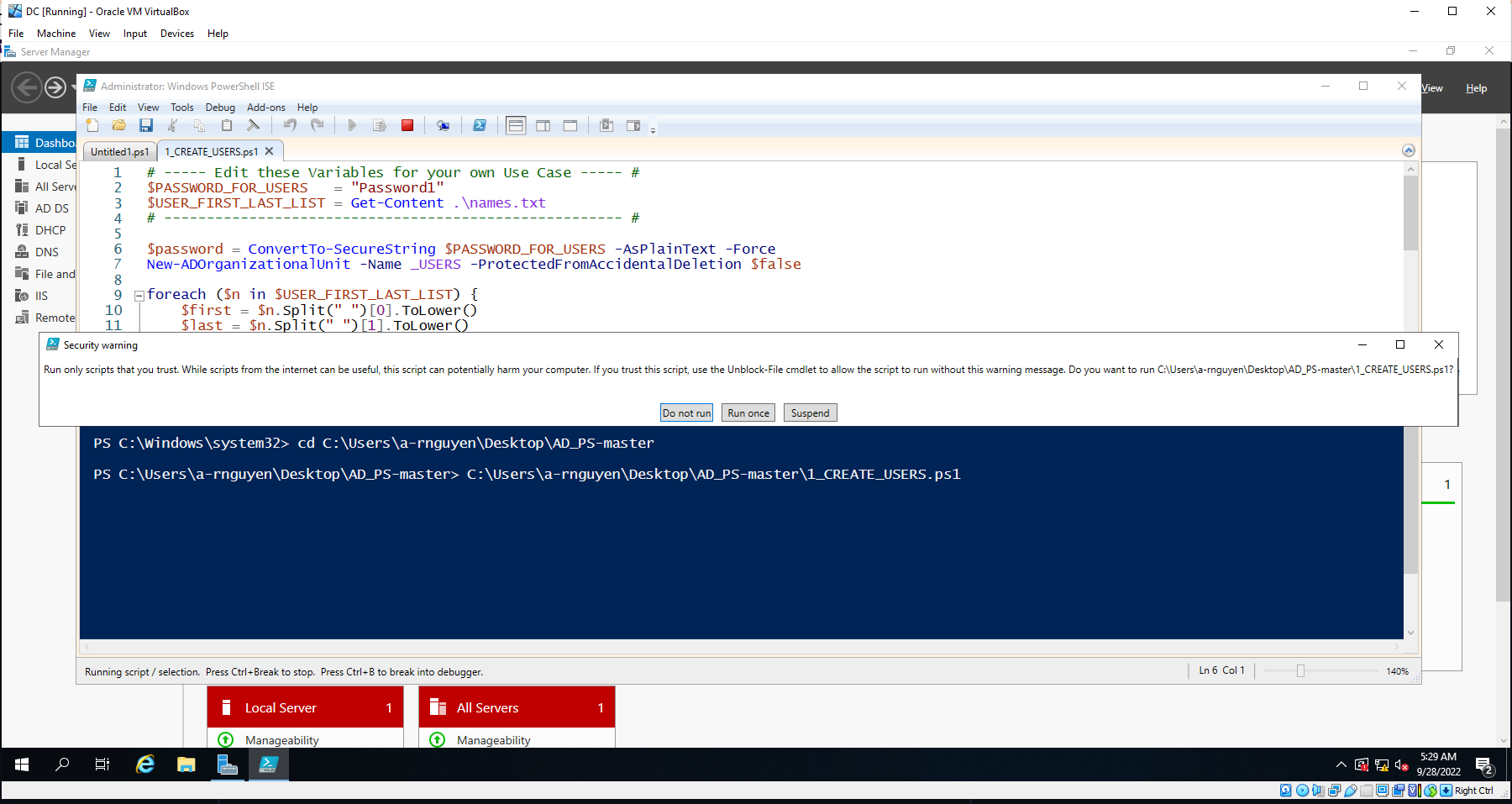Screen dimensions: 1512x804
Task: Open a script with the folder icon
Action: (x=119, y=126)
